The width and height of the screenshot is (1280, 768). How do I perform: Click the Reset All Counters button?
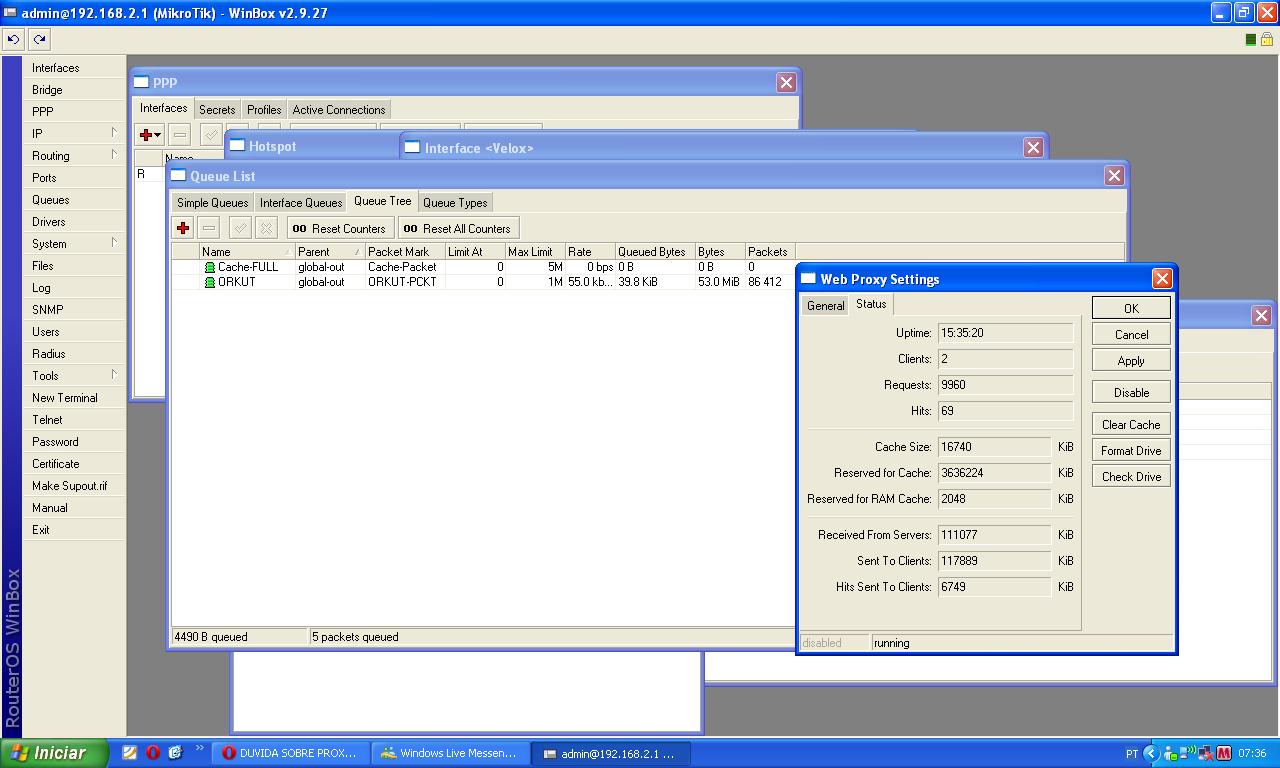(458, 228)
